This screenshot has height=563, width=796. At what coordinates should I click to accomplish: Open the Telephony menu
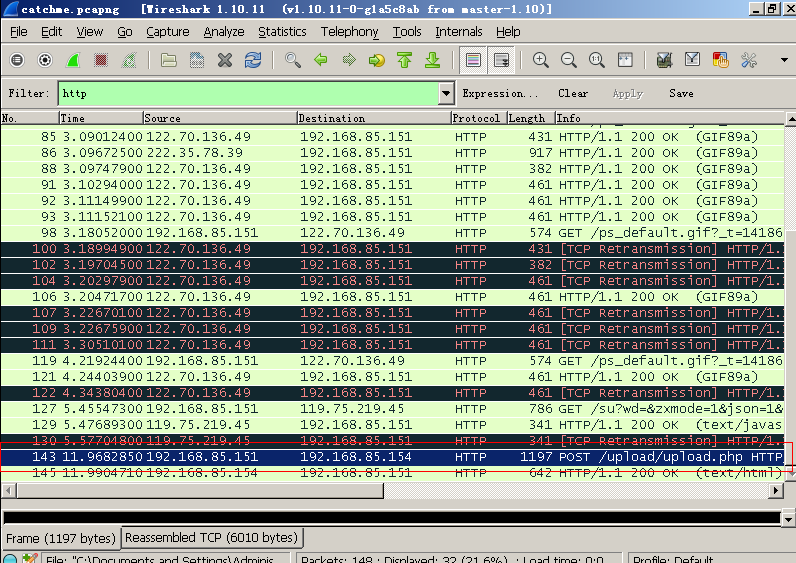click(x=350, y=32)
